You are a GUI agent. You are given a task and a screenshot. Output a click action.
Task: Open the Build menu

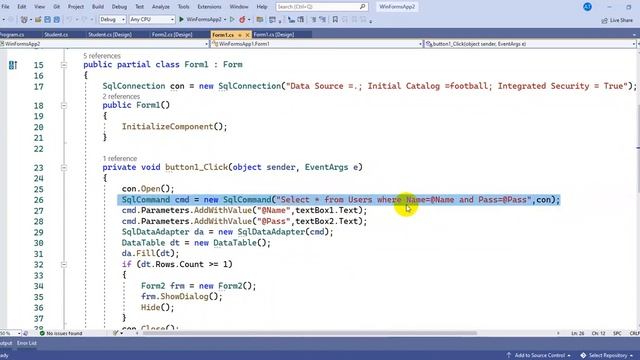click(98, 7)
